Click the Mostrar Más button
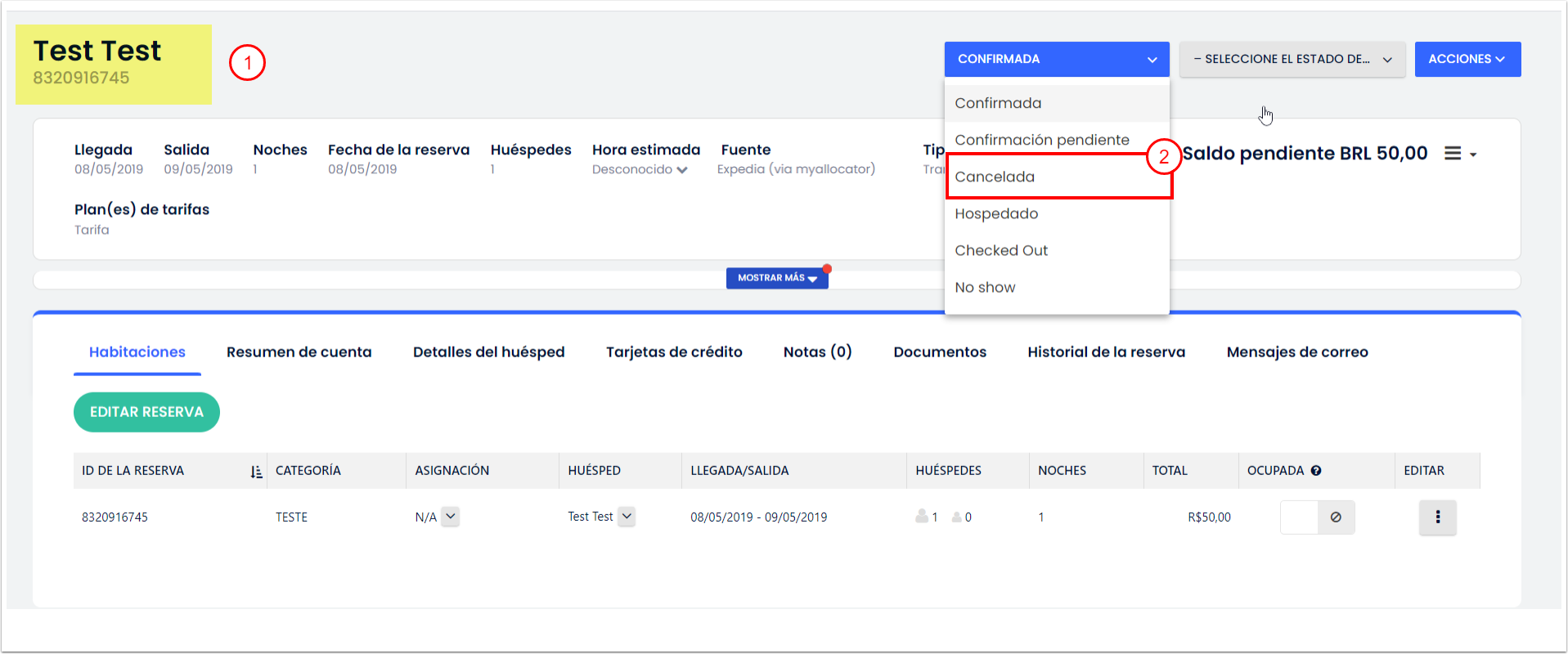The height and width of the screenshot is (654, 1568). tap(776, 278)
